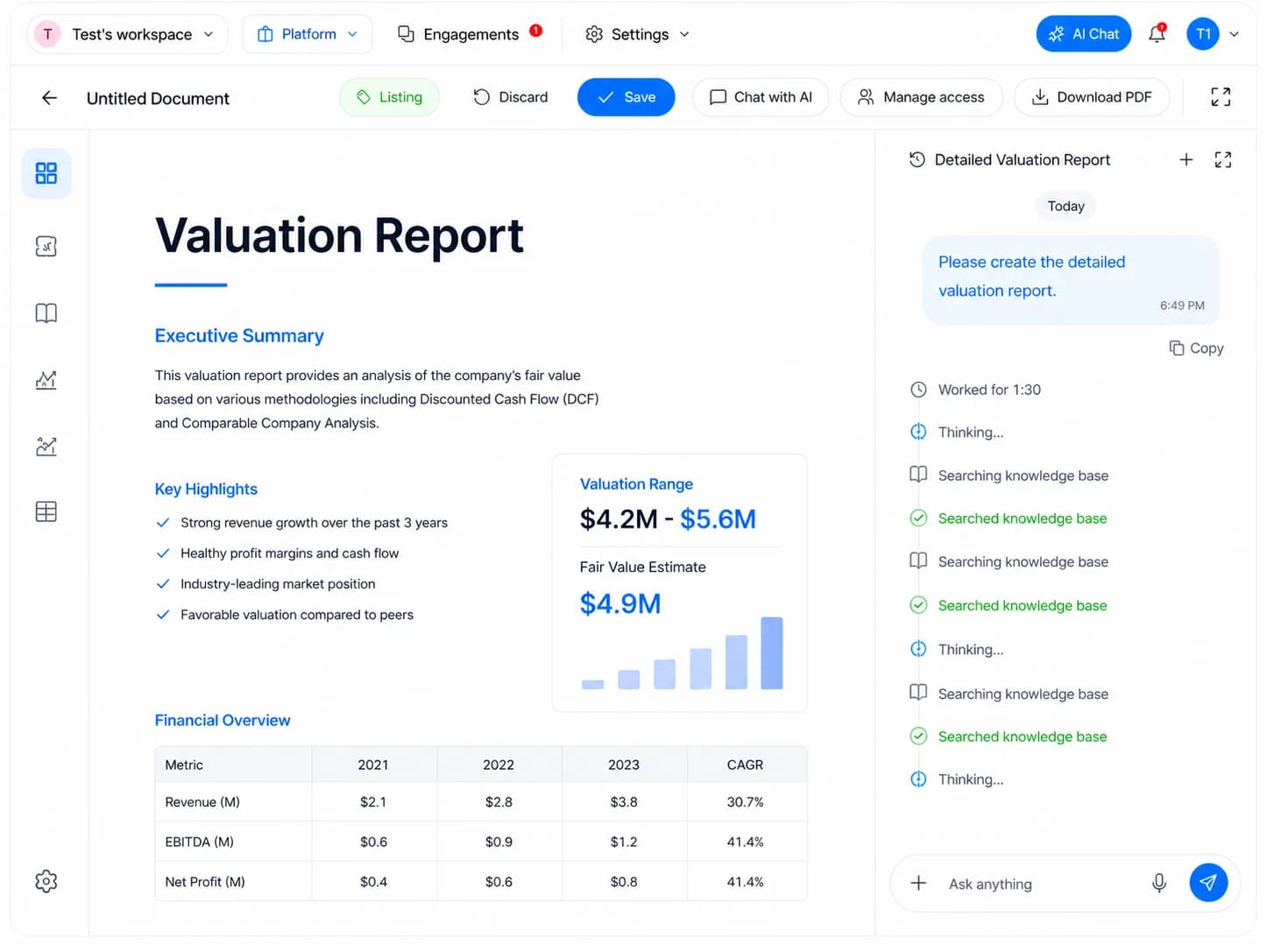Screen dimensions: 1267x952
Task: Click the EBITDA (M) row label
Action: pyautogui.click(x=199, y=843)
